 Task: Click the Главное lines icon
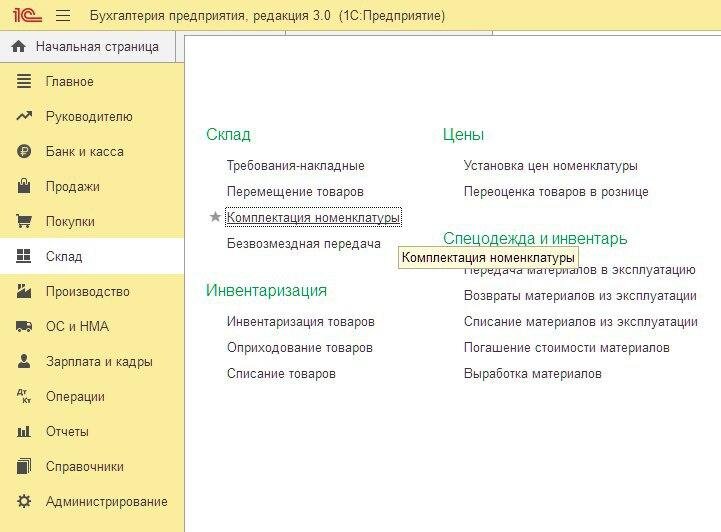[24, 81]
